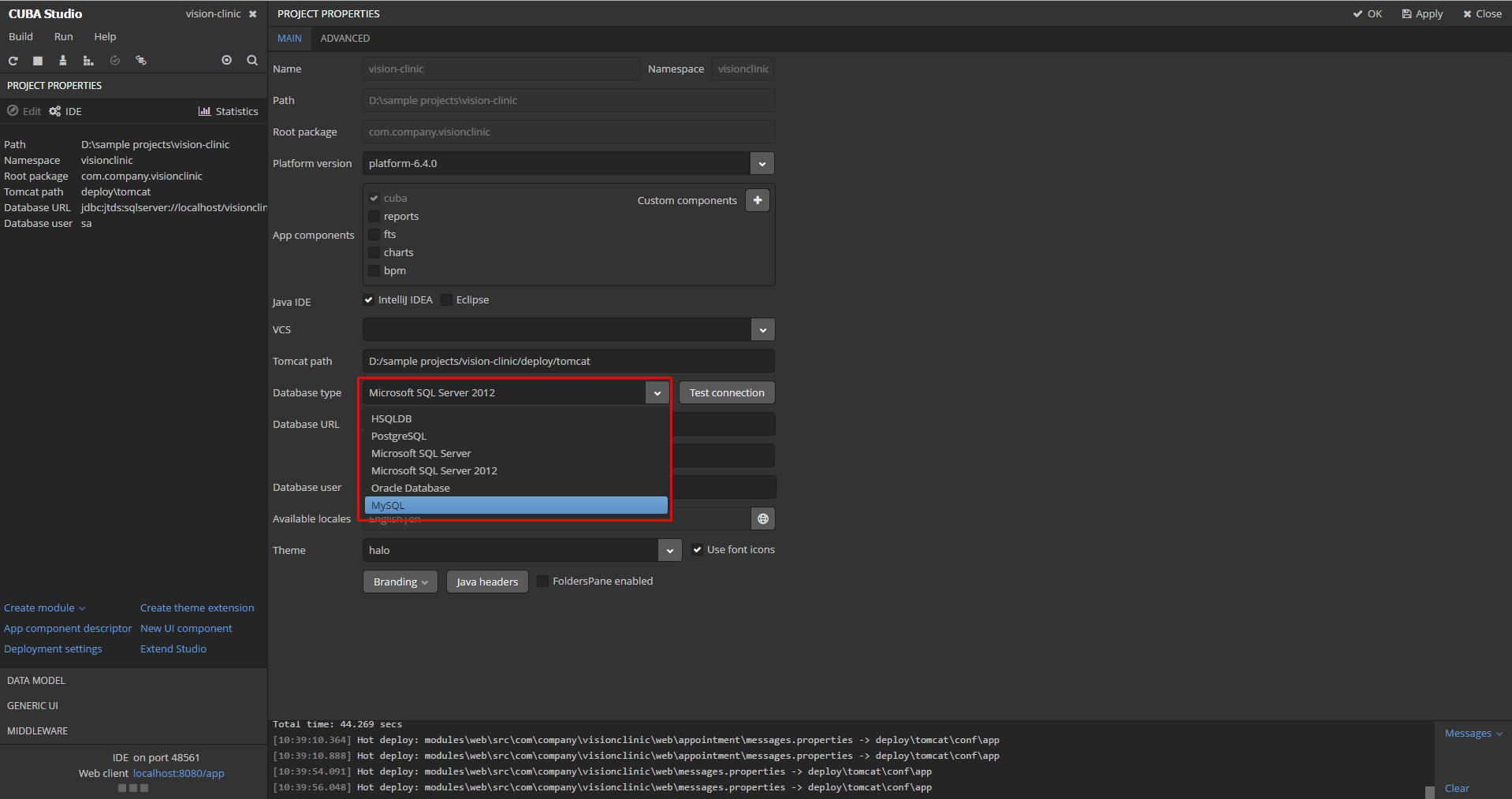Screen dimensions: 1512x799
Task: Check the Eclipse Java IDE checkbox
Action: click(447, 300)
